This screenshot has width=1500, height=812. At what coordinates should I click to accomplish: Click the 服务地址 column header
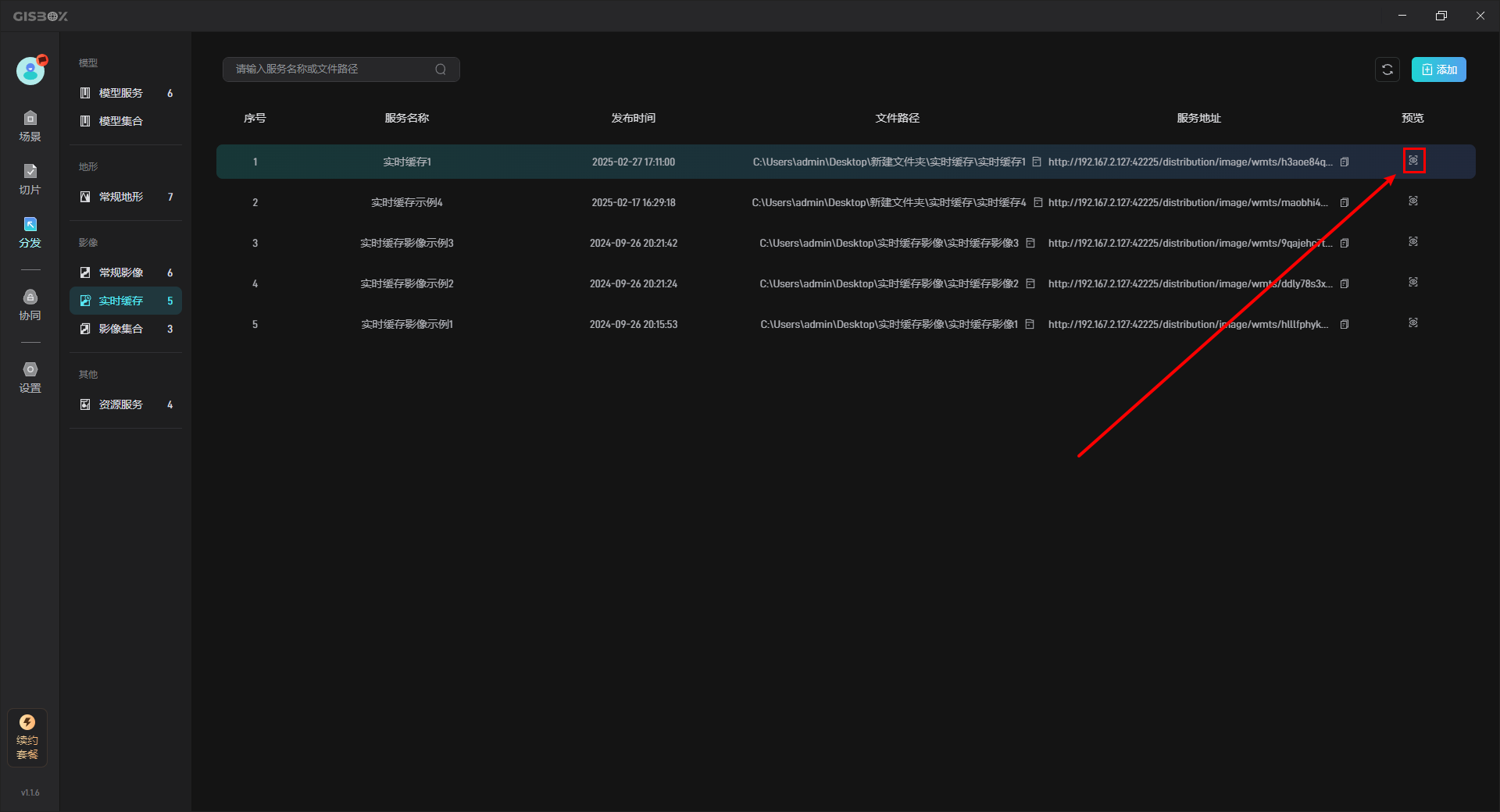(1199, 118)
